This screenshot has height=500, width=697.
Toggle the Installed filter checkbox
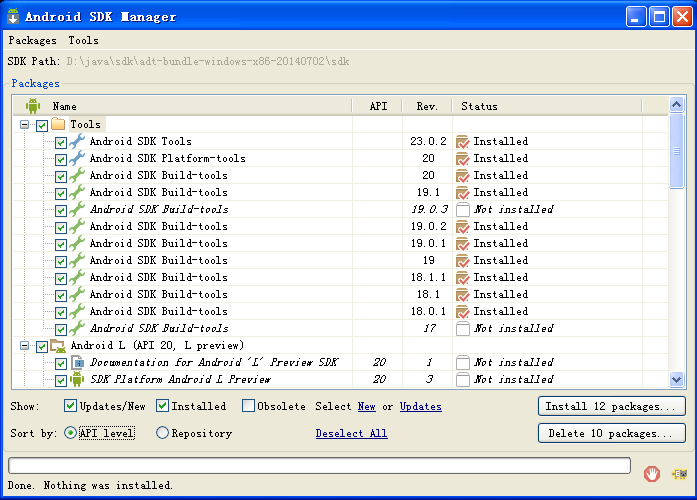click(x=162, y=405)
